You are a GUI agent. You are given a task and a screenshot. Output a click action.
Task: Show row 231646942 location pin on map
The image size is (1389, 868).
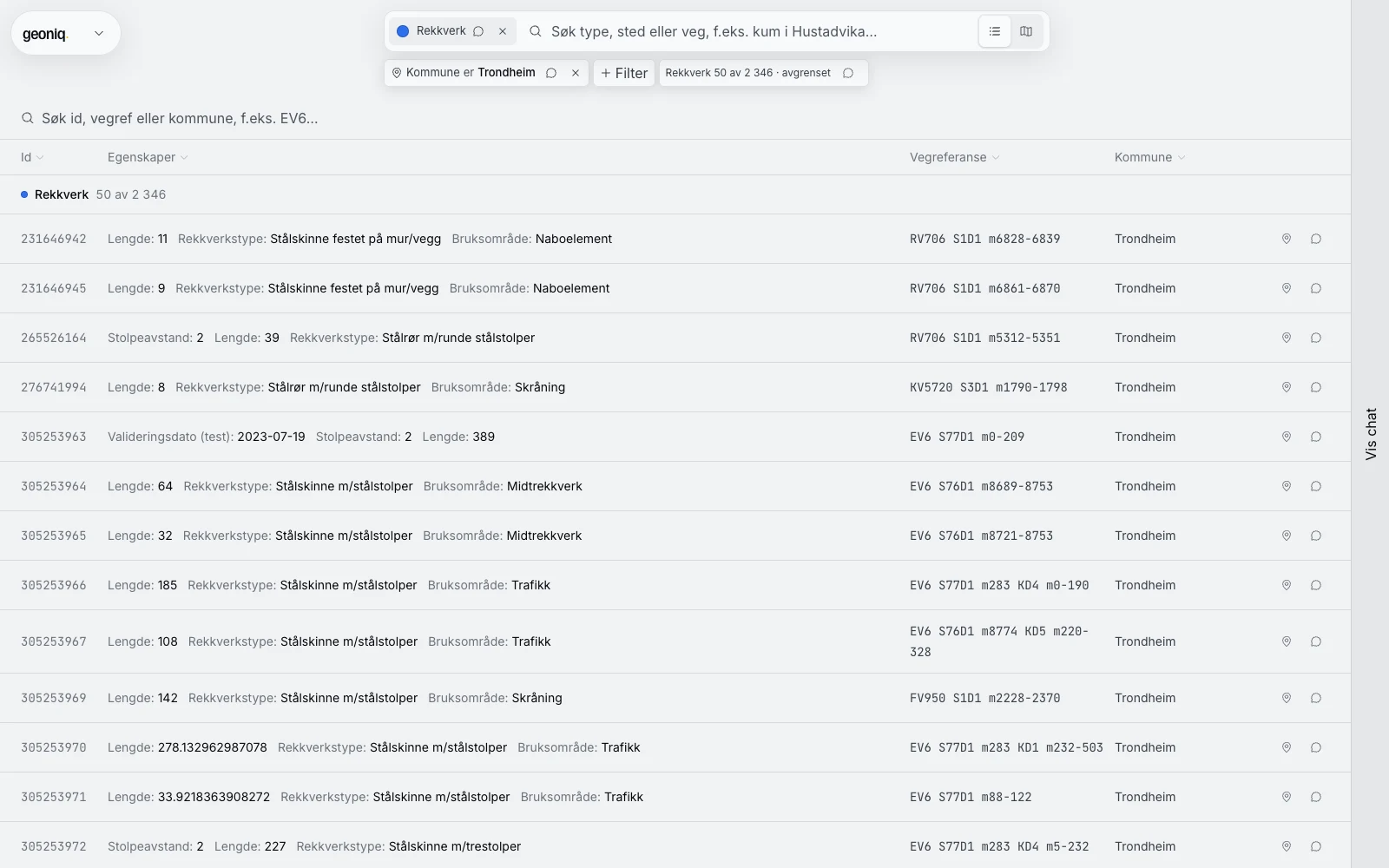[x=1287, y=239]
